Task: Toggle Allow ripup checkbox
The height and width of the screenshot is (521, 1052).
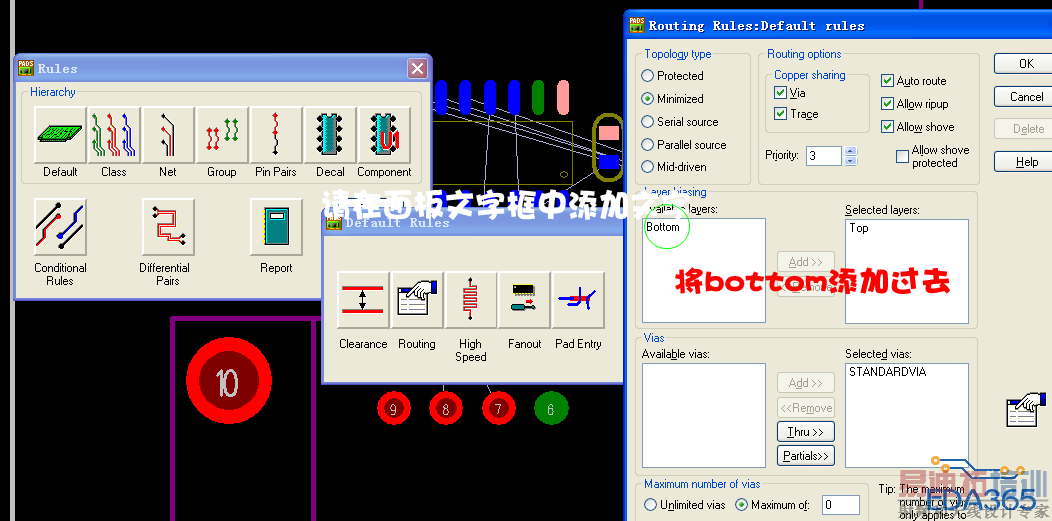Action: point(887,104)
